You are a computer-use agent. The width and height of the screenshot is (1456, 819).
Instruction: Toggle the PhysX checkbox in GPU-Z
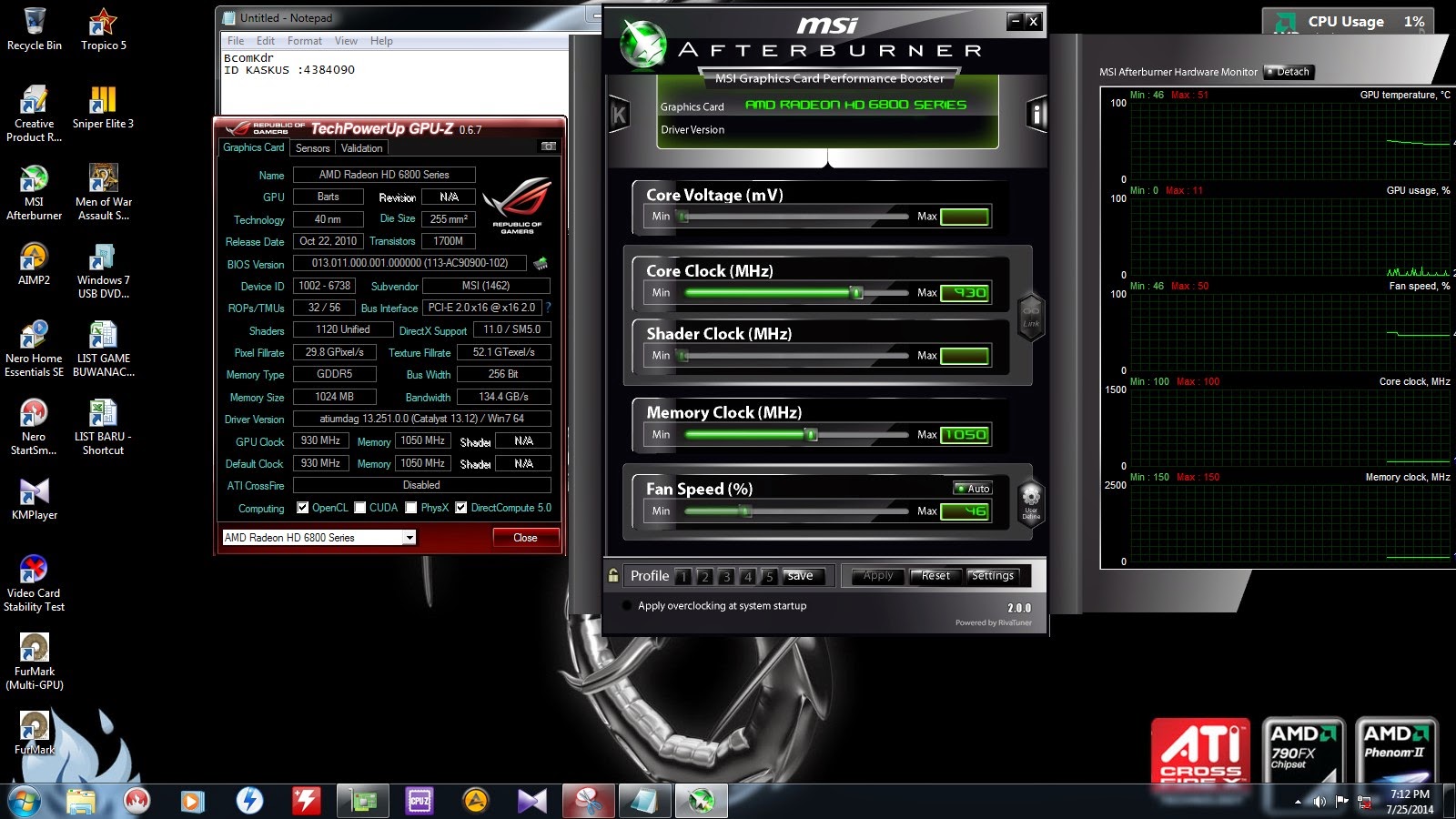coord(411,508)
